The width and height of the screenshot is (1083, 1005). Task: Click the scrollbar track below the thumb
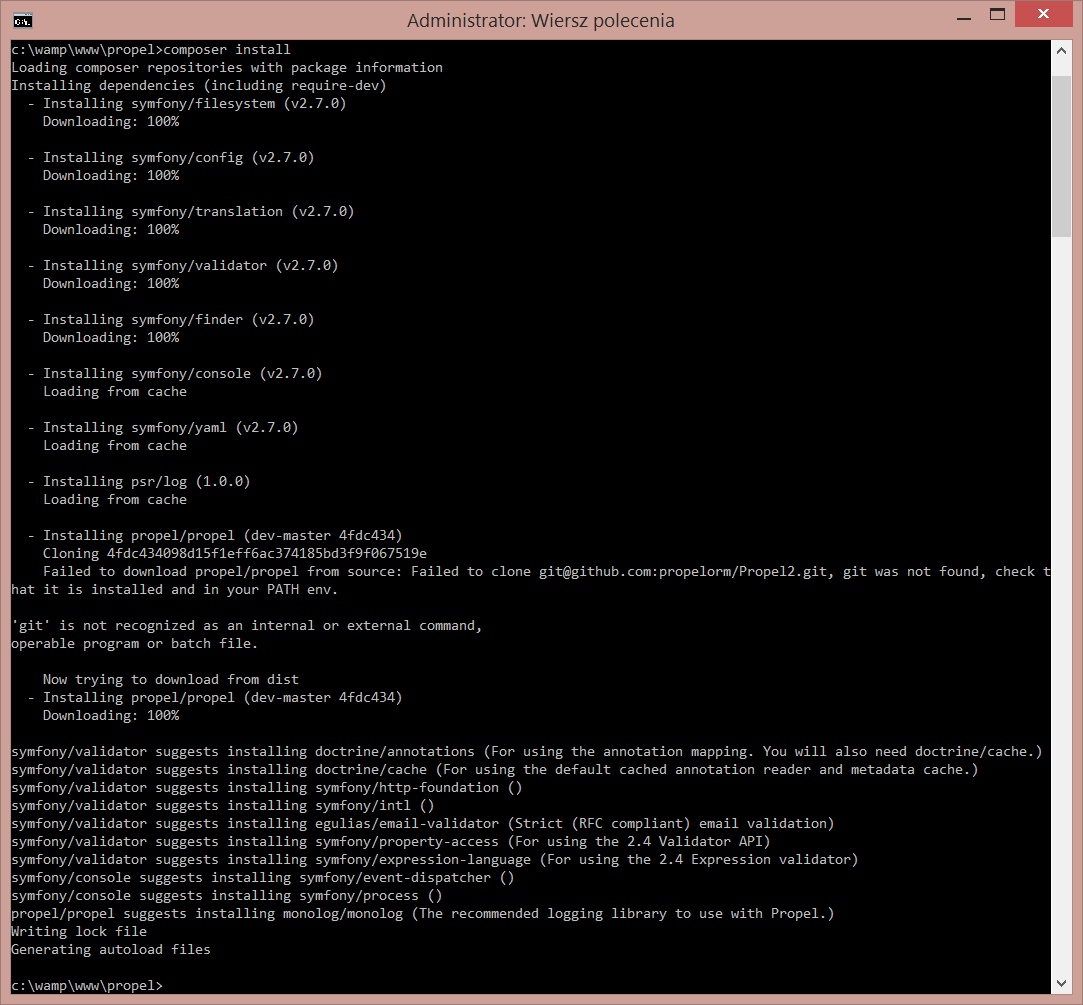click(1063, 600)
